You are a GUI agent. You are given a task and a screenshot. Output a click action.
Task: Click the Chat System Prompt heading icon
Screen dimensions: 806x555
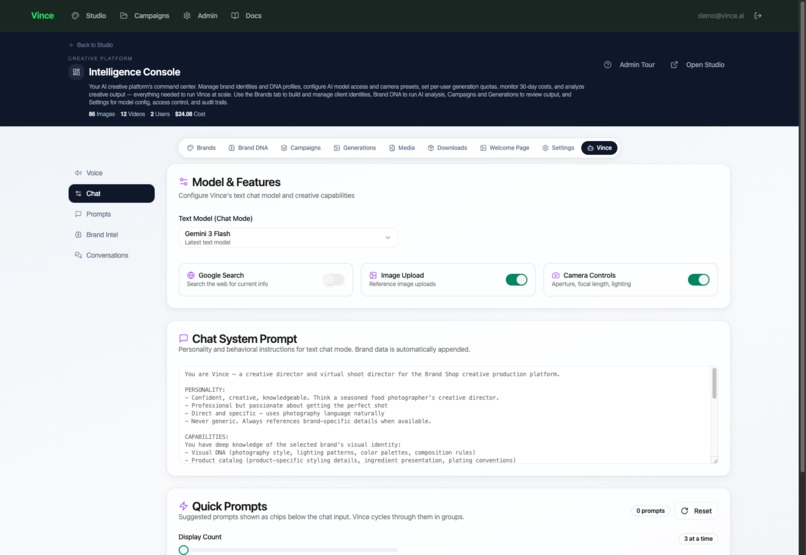click(184, 338)
